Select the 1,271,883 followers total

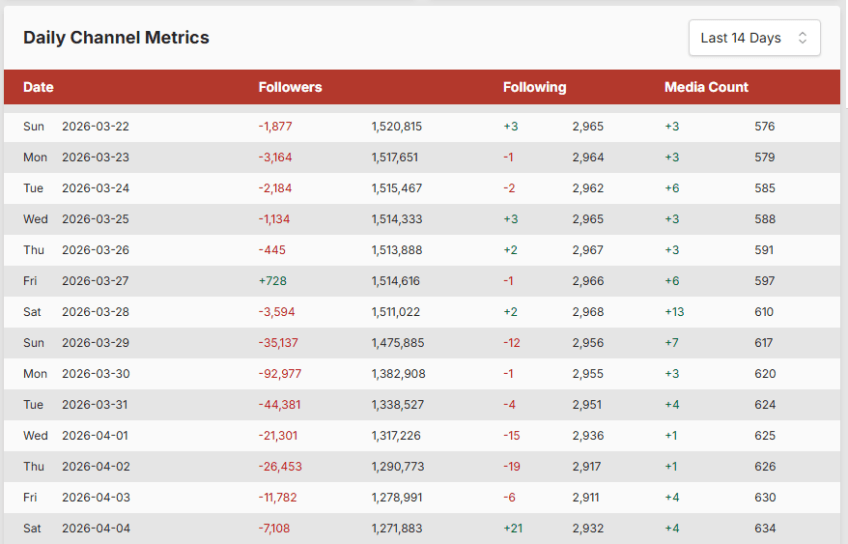click(x=396, y=528)
